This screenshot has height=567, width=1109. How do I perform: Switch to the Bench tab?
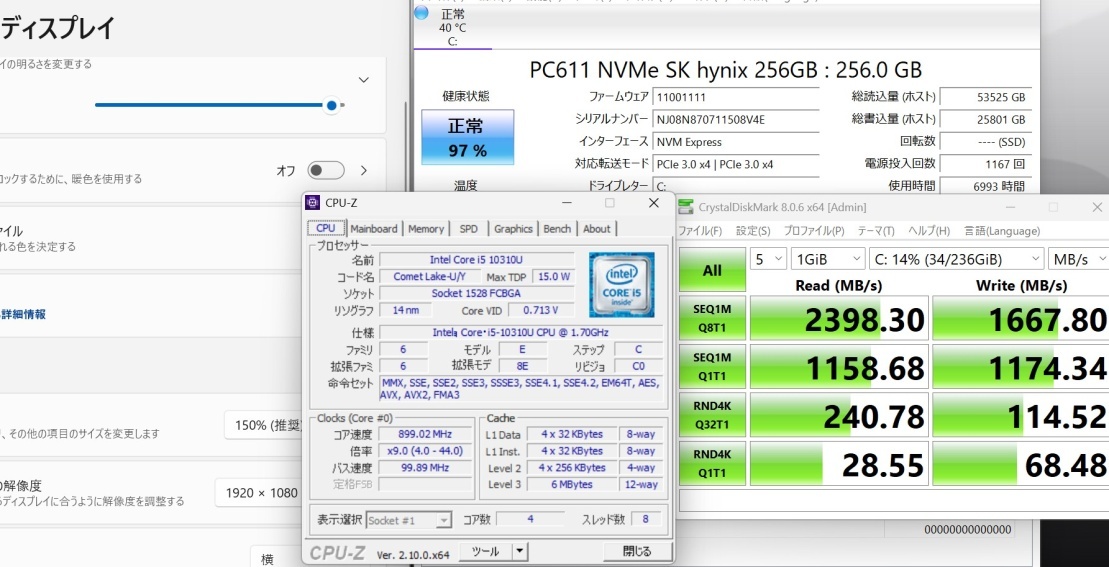click(557, 228)
